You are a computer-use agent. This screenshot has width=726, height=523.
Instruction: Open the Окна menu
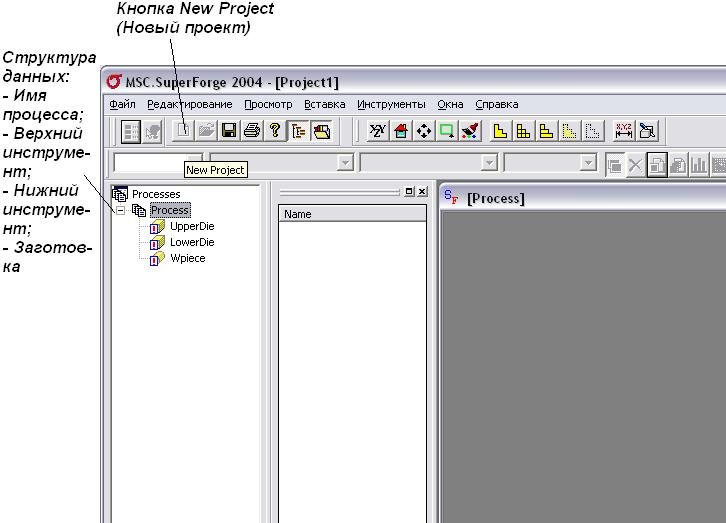click(x=451, y=105)
